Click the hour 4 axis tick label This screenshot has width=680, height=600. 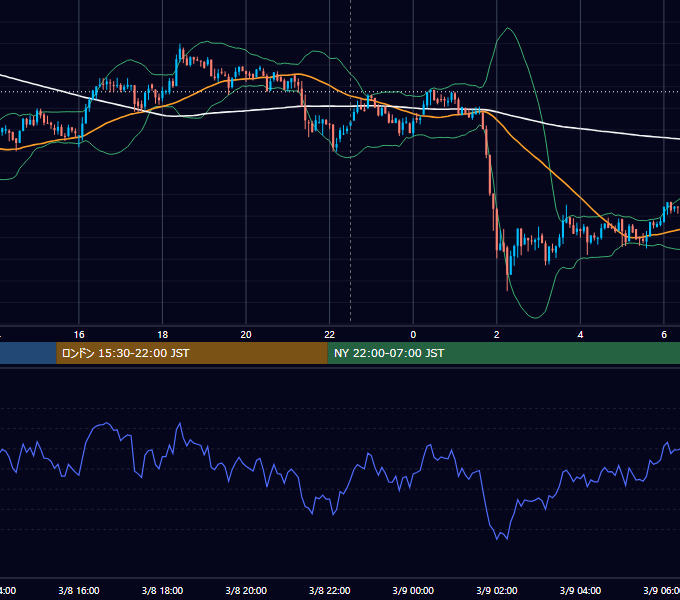click(x=580, y=335)
